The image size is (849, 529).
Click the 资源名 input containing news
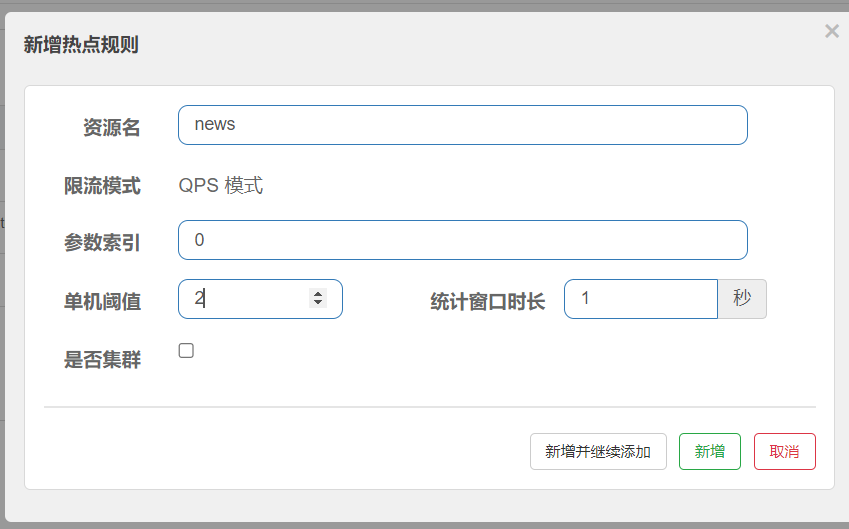click(x=462, y=125)
